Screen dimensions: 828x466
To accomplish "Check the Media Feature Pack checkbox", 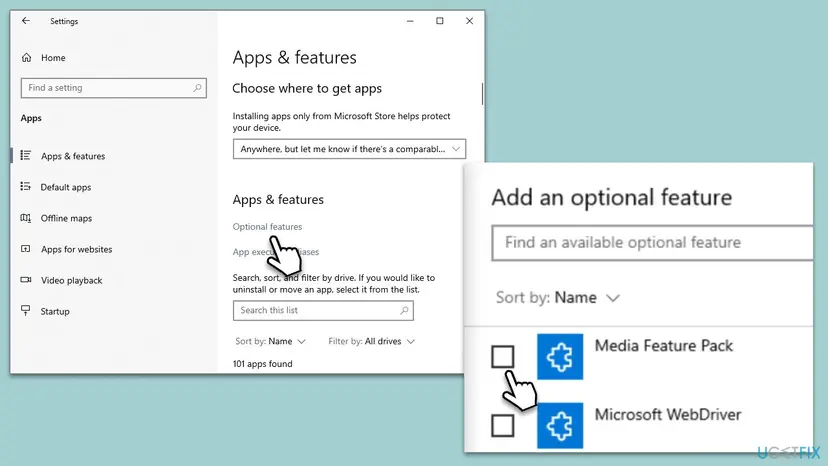I will [502, 357].
